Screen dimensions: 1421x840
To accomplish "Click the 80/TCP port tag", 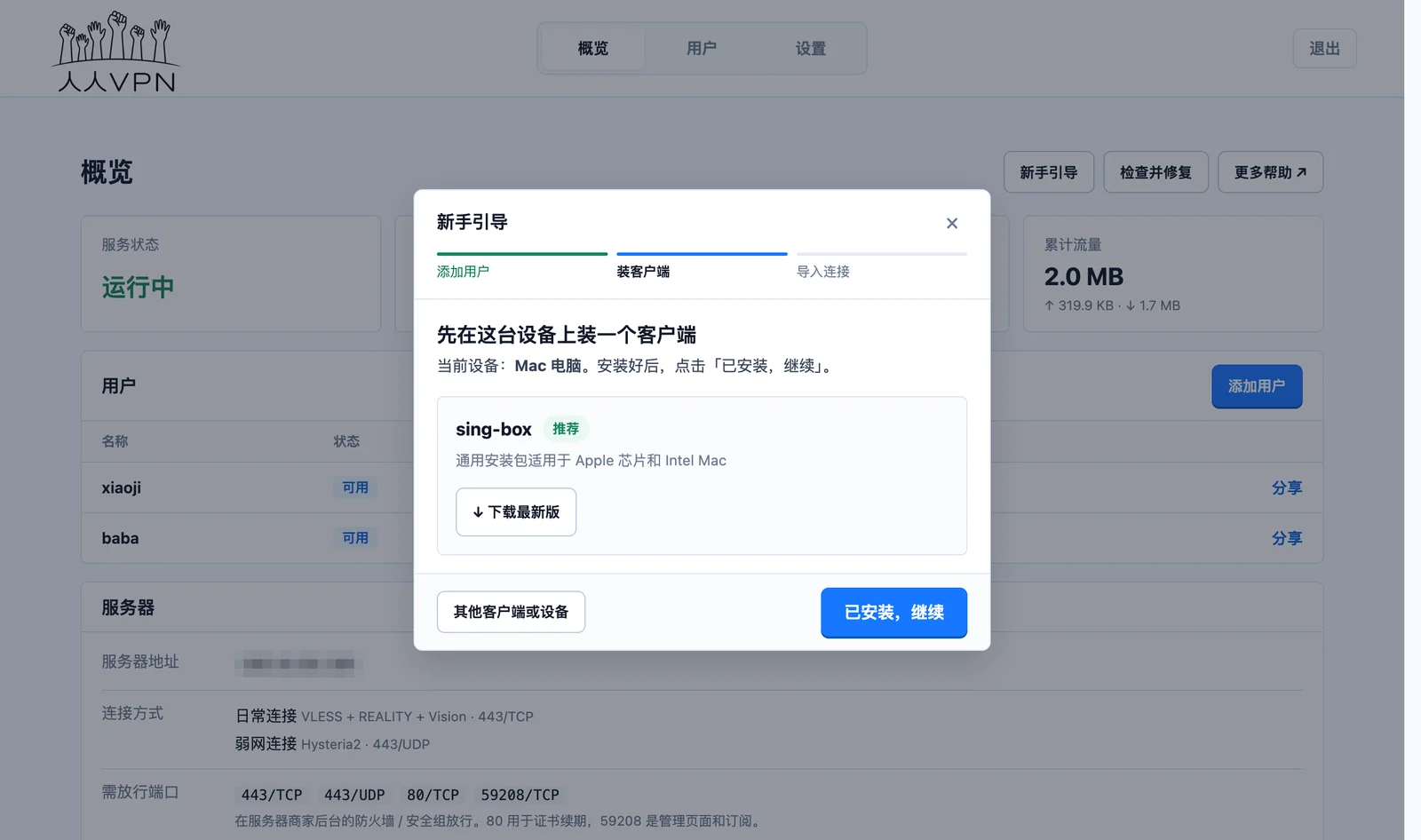I will pyautogui.click(x=433, y=795).
